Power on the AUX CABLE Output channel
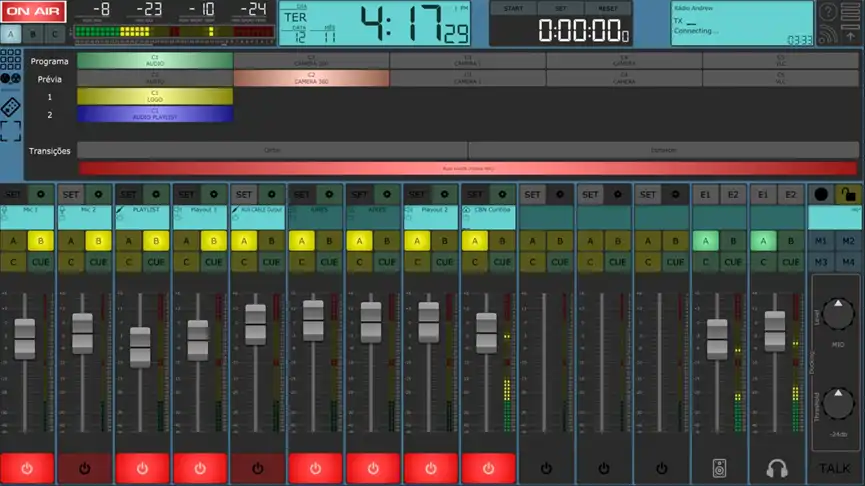Image resolution: width=865 pixels, height=486 pixels. (x=258, y=468)
